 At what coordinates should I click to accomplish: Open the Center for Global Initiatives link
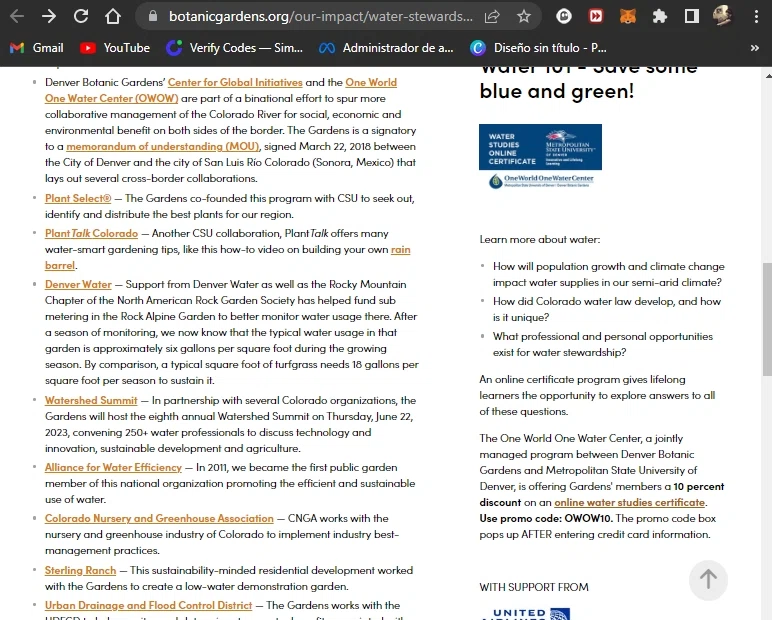[235, 82]
